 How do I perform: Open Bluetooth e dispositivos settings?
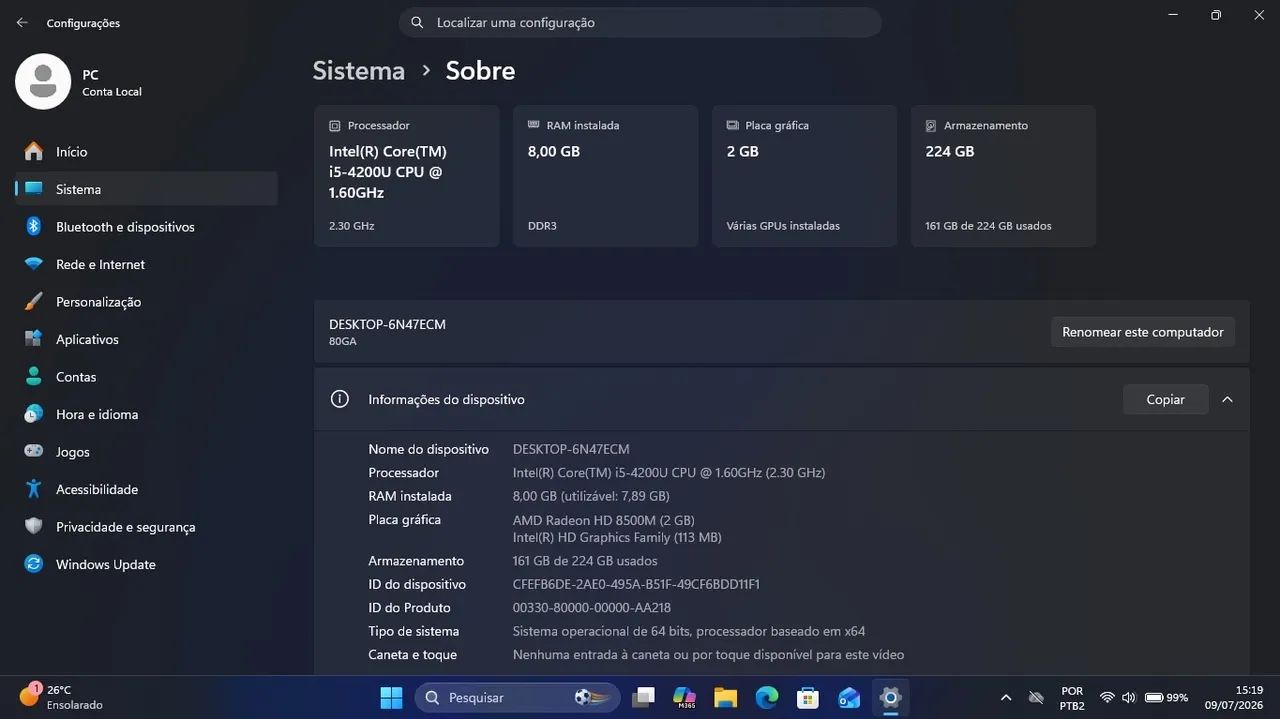point(146,226)
